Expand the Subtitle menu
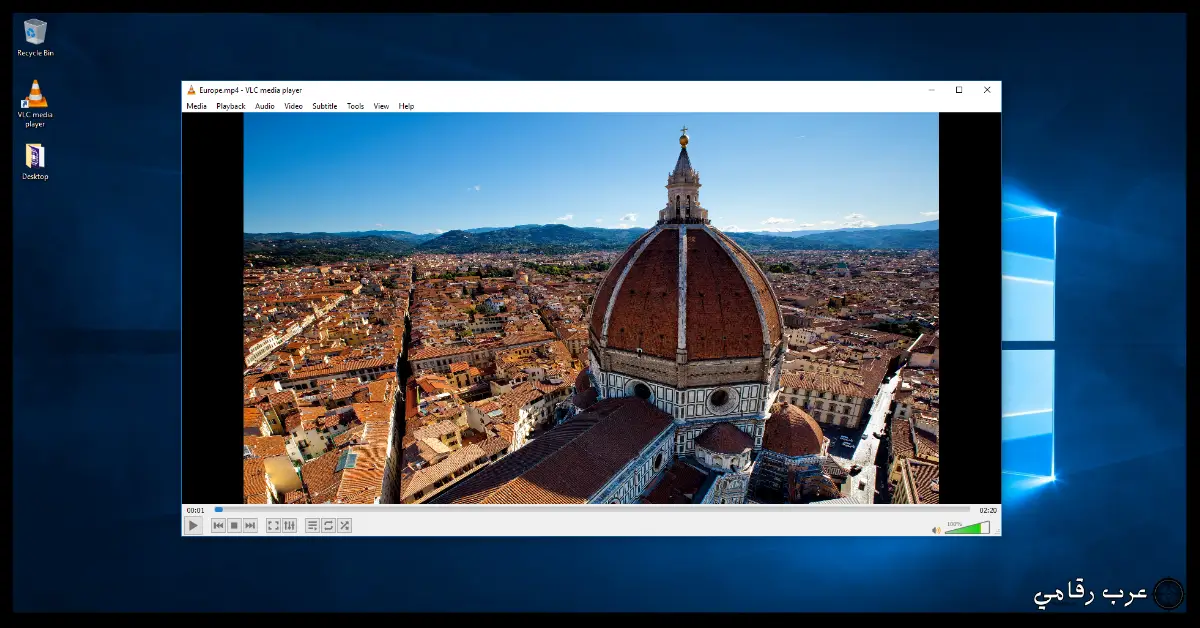 pos(324,106)
